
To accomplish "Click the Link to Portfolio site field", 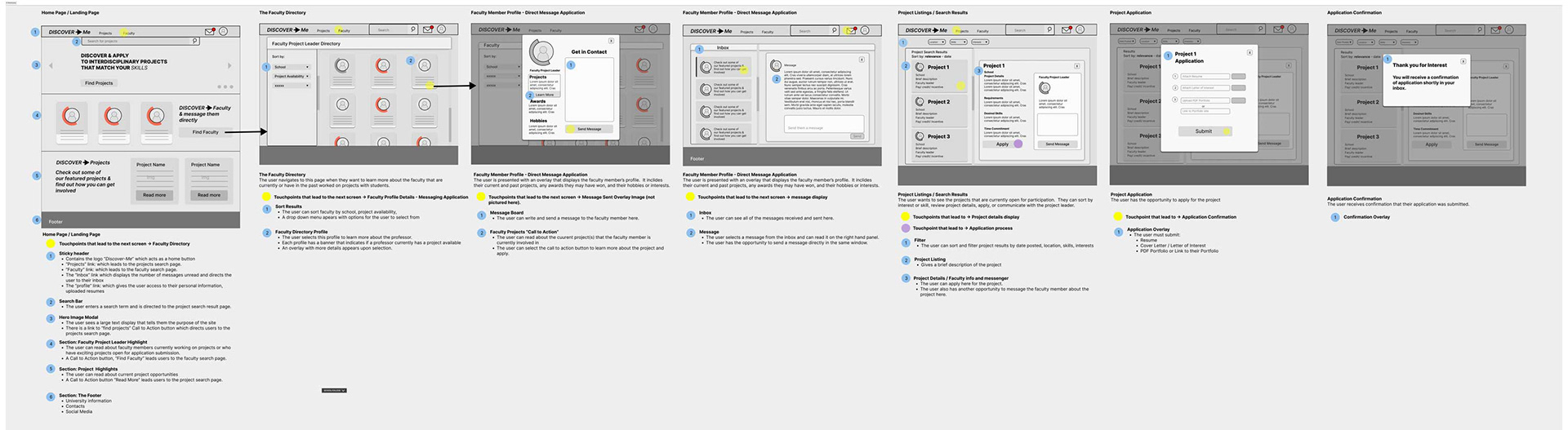I will [x=1205, y=111].
